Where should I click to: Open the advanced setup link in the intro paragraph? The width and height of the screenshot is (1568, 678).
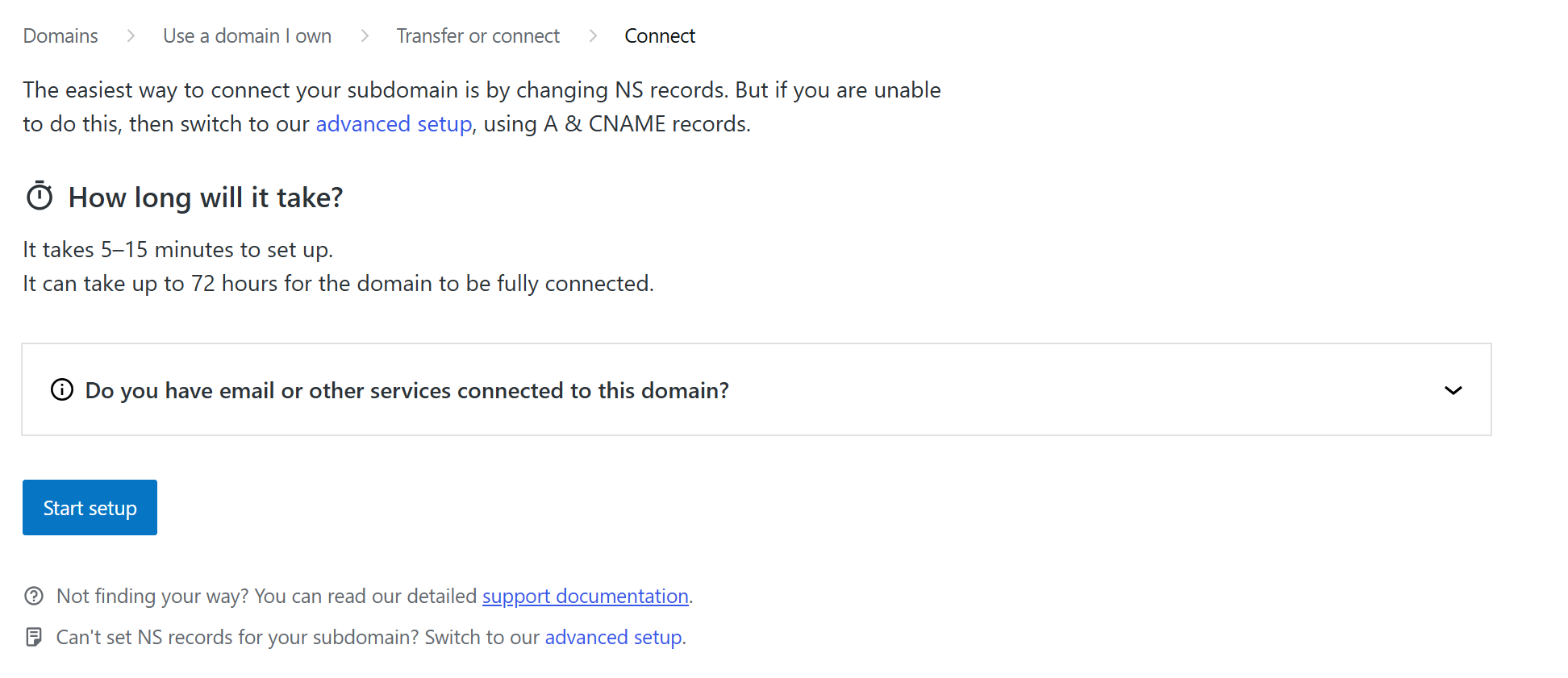pos(394,124)
